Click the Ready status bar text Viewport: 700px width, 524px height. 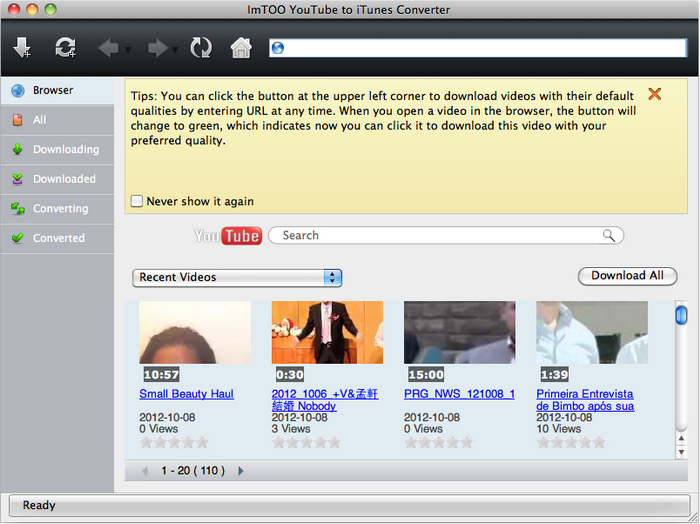(39, 505)
